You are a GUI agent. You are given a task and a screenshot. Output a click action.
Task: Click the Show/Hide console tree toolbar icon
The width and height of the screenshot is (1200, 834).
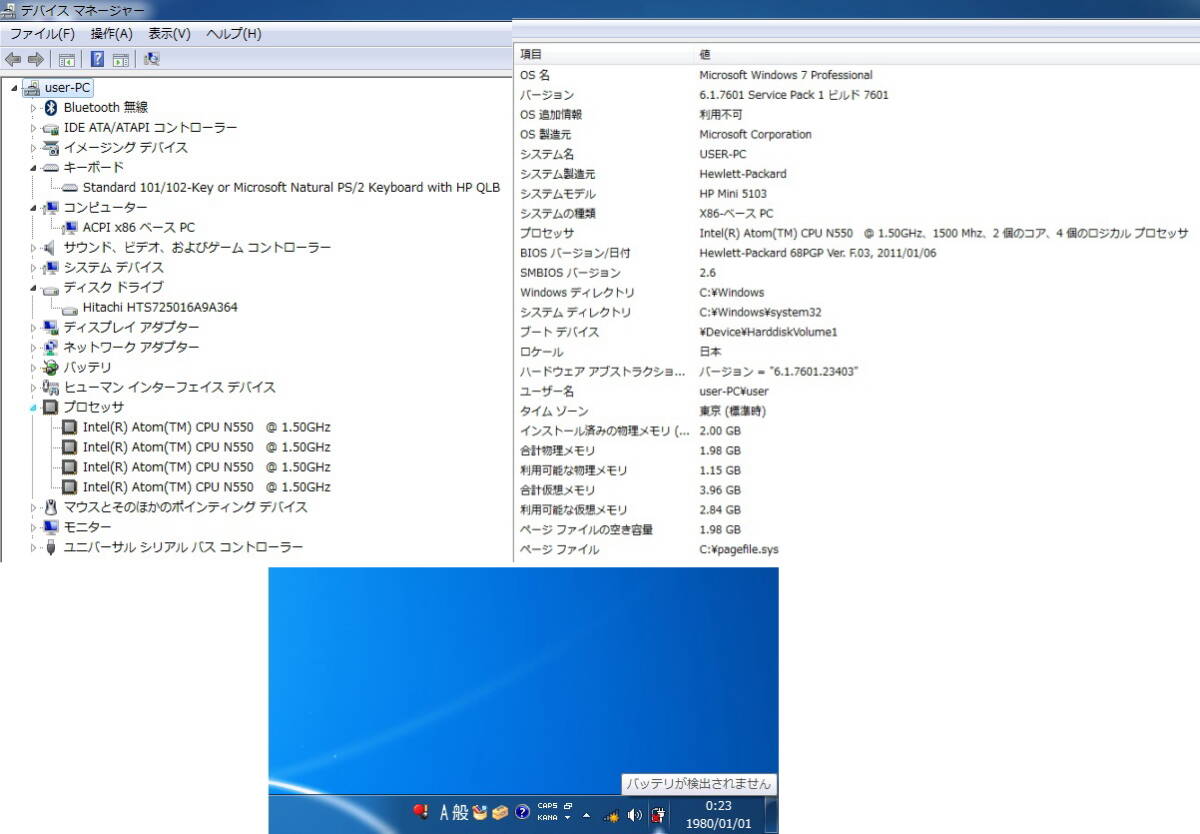pyautogui.click(x=67, y=59)
